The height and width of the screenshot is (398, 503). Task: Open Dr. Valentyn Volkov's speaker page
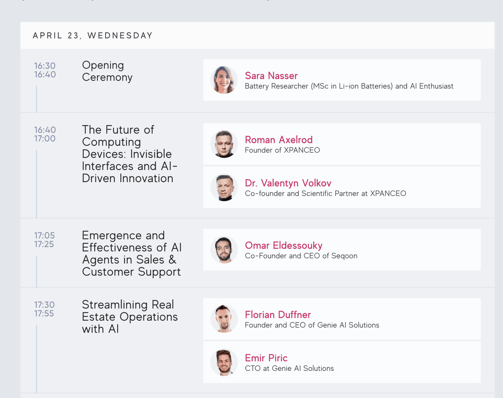point(288,183)
